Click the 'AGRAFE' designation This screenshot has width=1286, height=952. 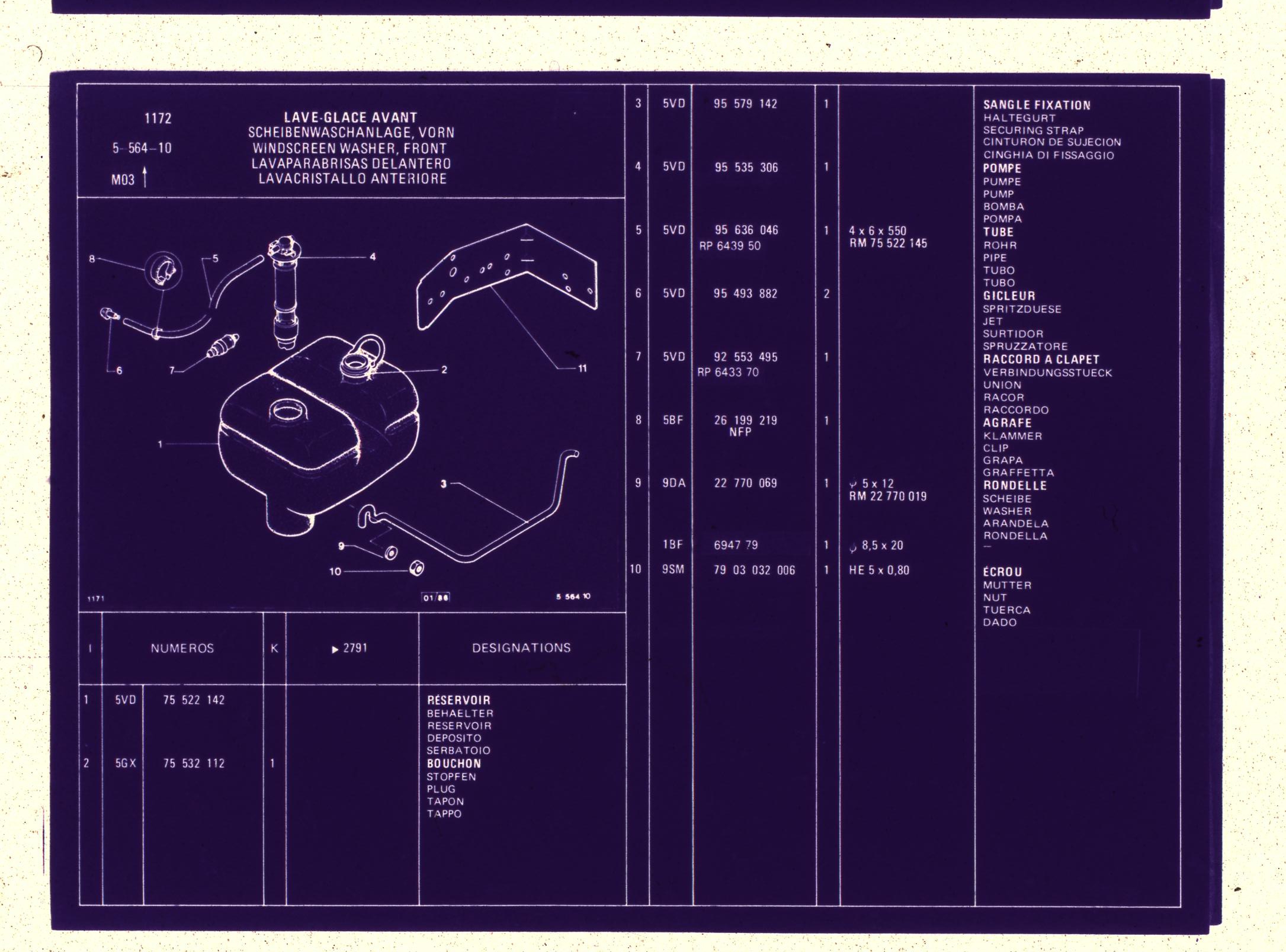pyautogui.click(x=1007, y=422)
